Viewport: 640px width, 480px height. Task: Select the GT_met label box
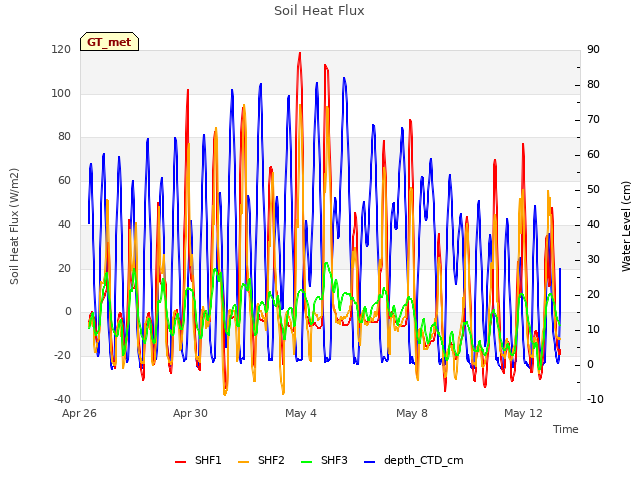109,42
